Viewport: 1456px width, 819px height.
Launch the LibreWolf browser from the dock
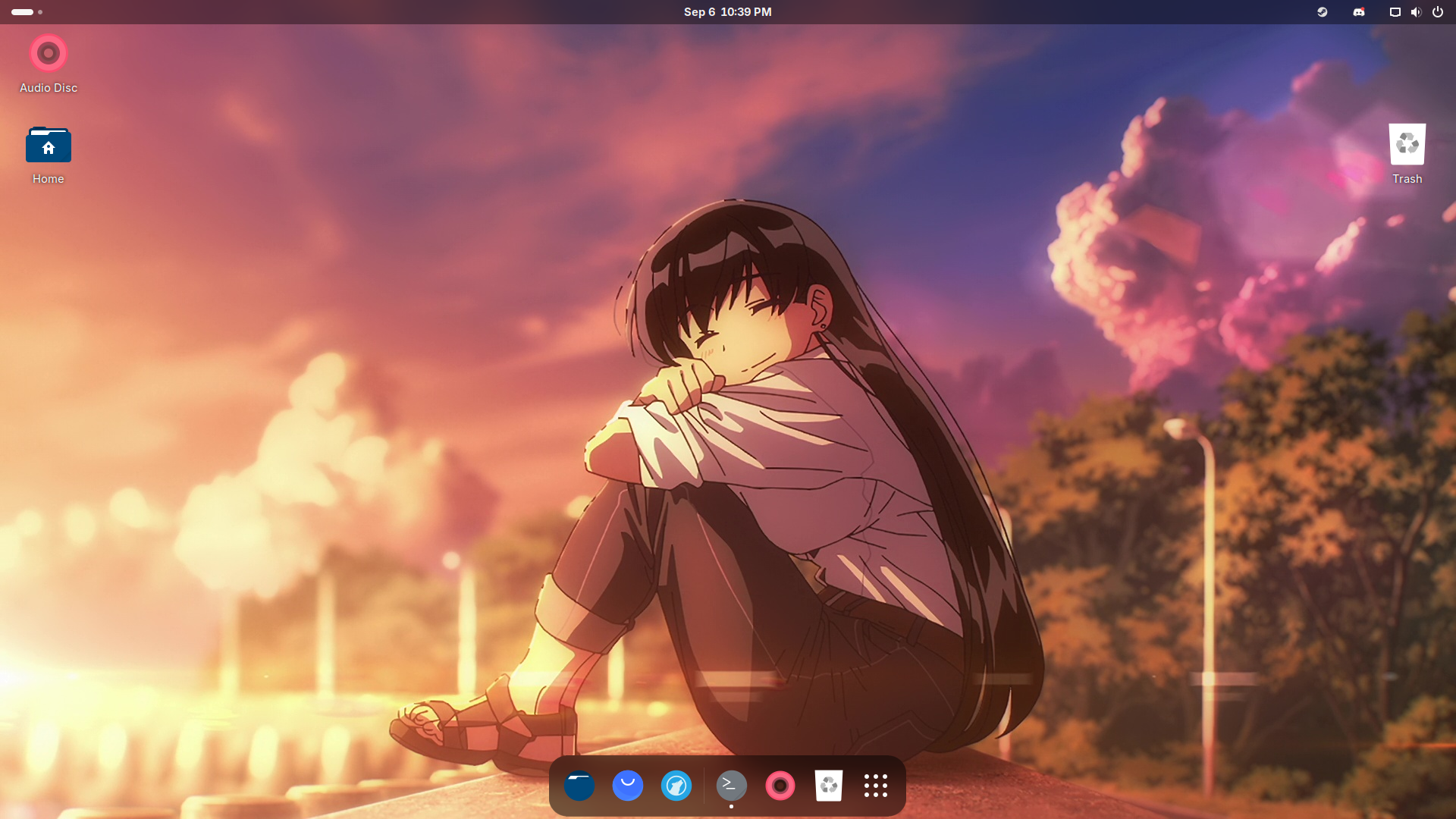coord(676,786)
